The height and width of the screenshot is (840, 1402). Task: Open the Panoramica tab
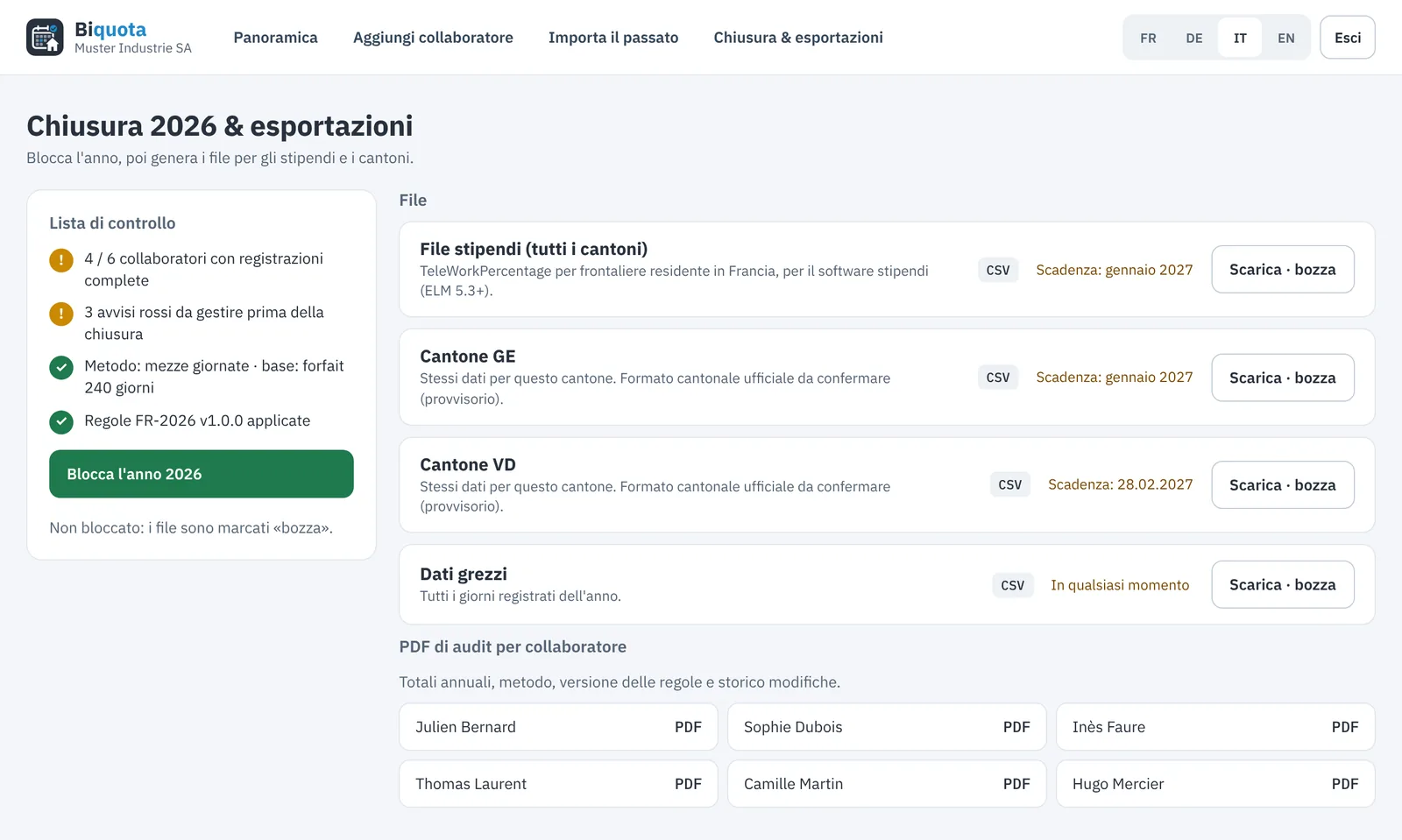pos(275,38)
